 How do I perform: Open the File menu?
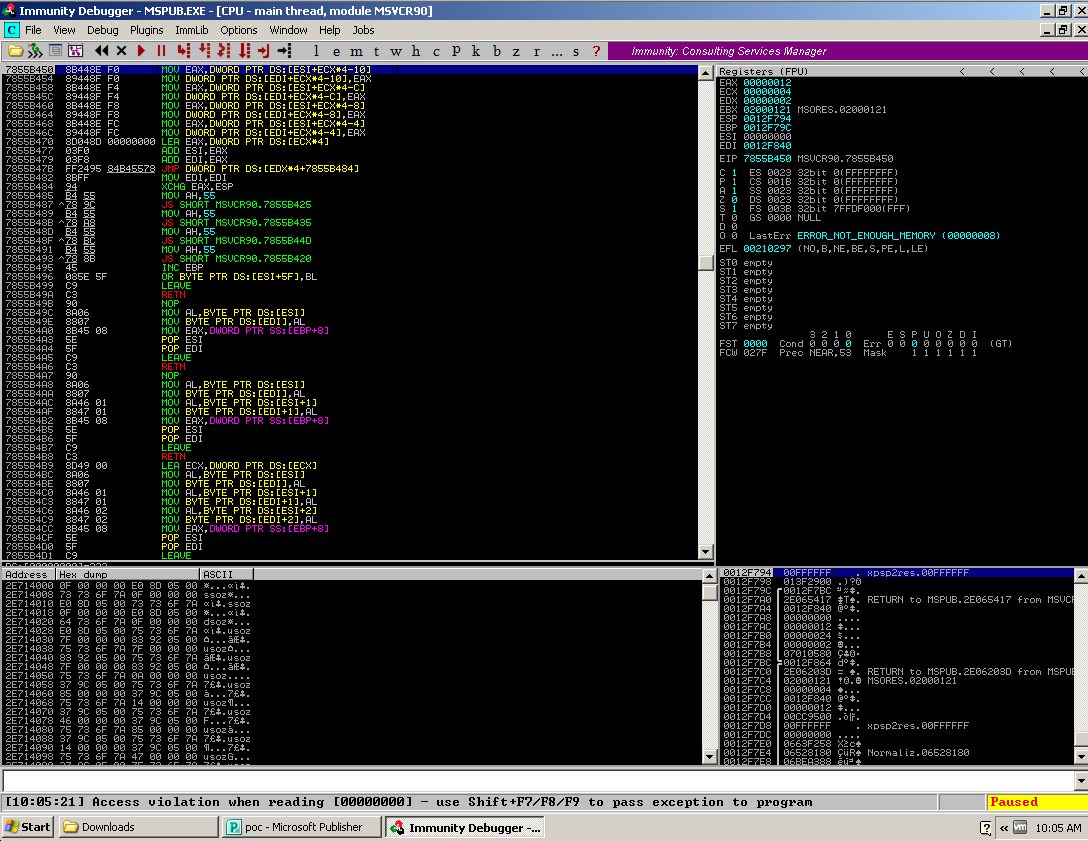33,30
